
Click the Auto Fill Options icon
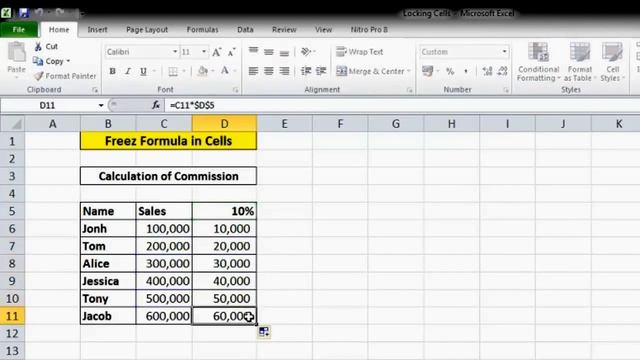tap(264, 332)
